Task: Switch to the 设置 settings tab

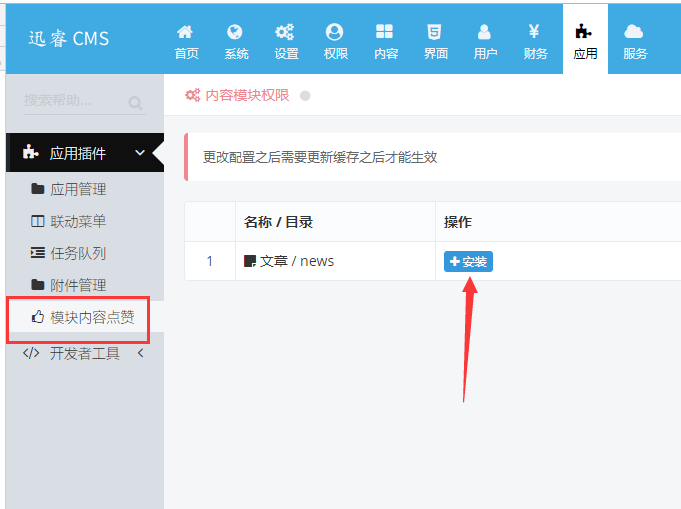Action: (x=286, y=42)
